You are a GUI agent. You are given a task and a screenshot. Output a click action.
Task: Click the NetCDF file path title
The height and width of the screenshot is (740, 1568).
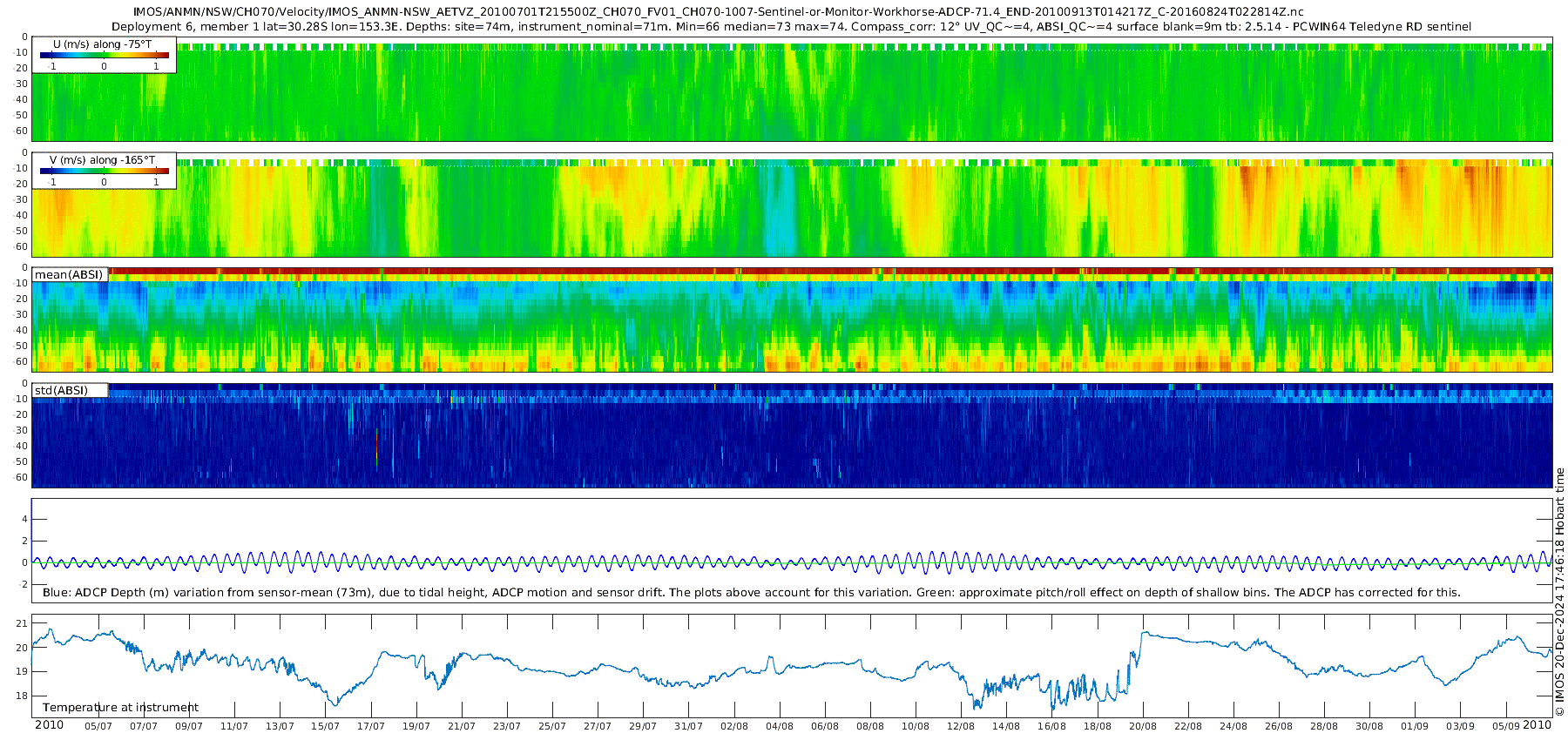(x=718, y=12)
